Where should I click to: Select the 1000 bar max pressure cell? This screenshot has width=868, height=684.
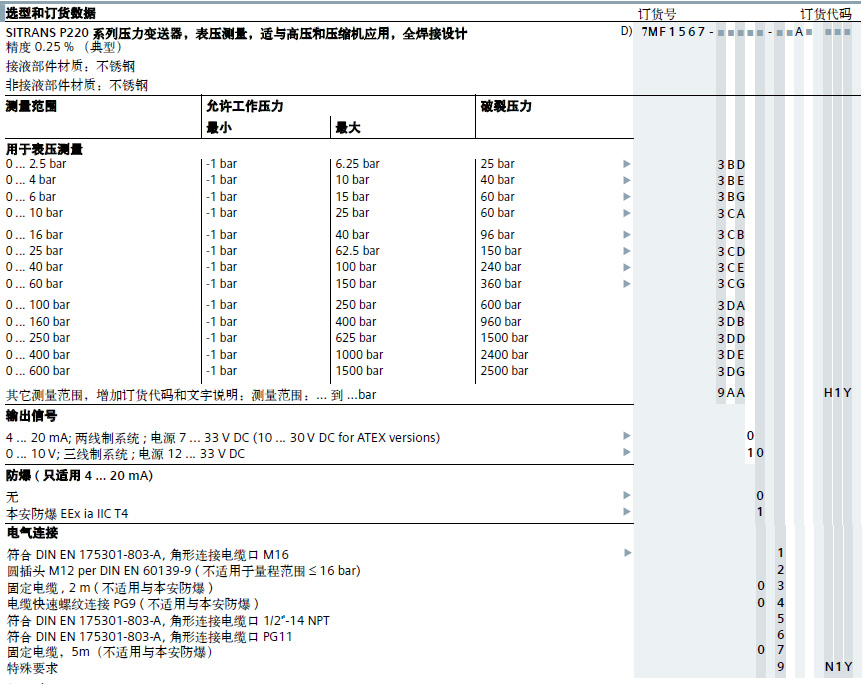(359, 355)
